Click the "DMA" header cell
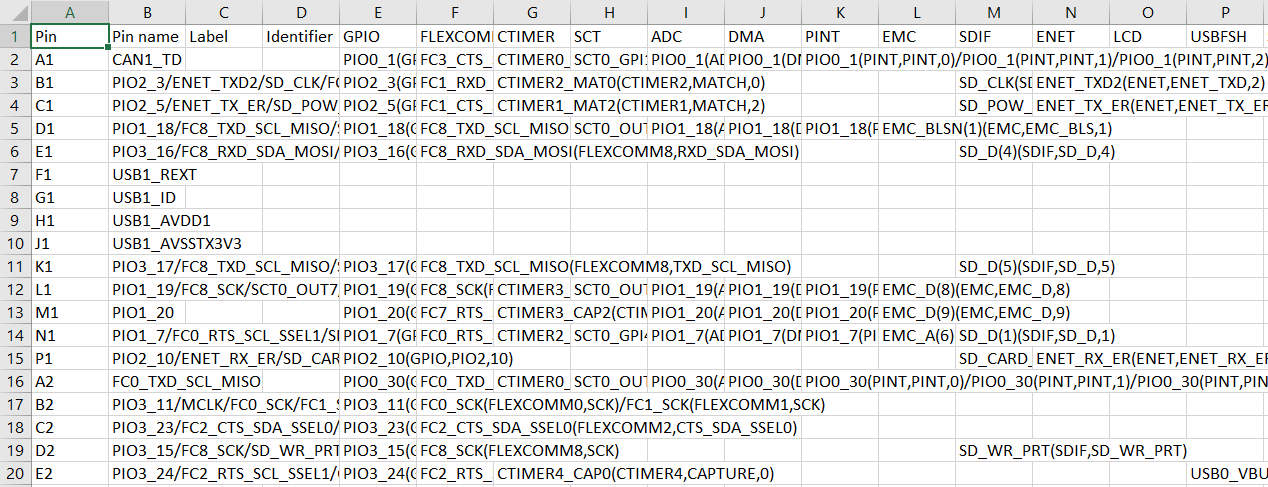Screen dimensions: 1268x487 762,36
